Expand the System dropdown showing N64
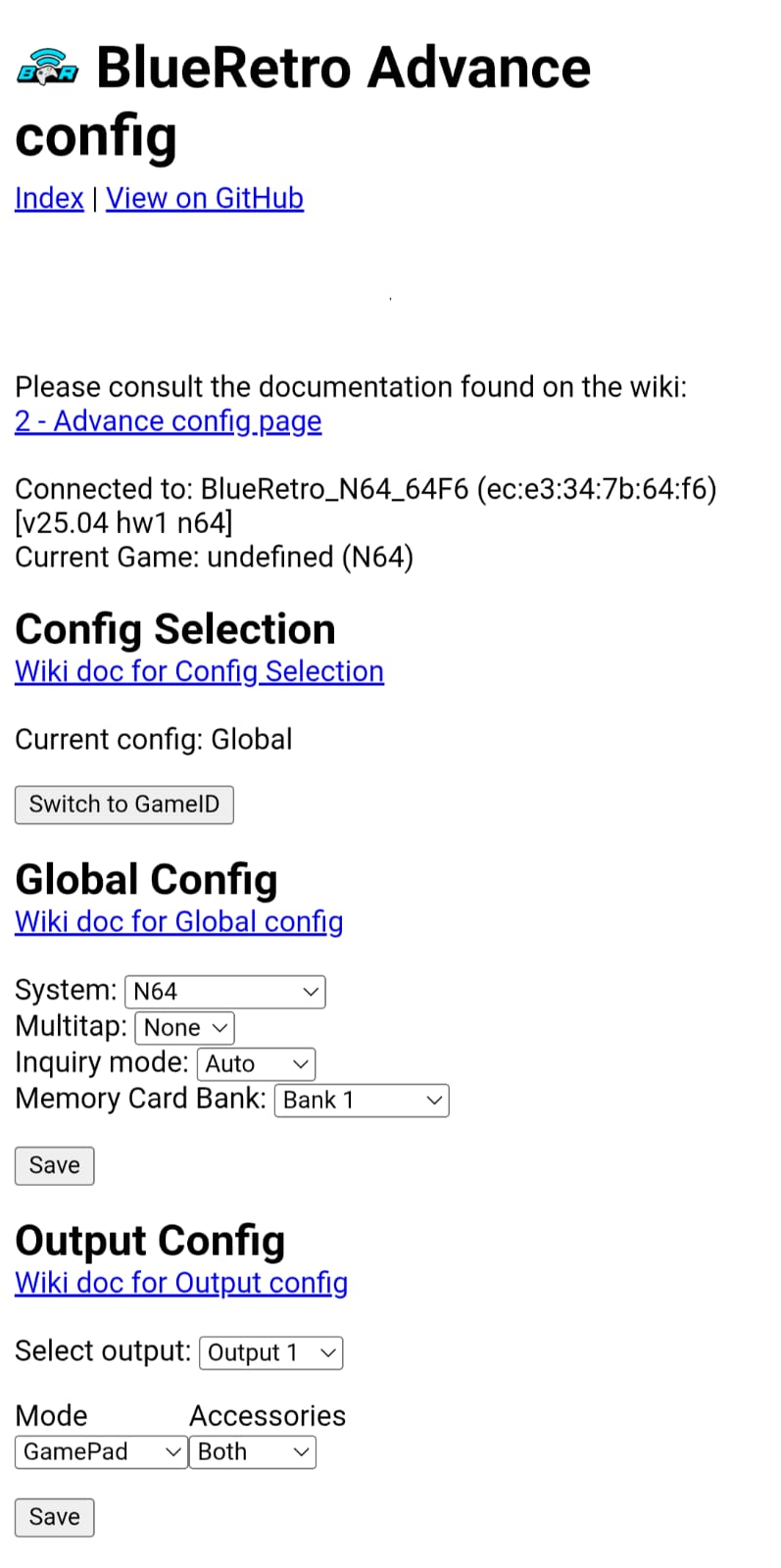The height and width of the screenshot is (1568, 781). 224,992
